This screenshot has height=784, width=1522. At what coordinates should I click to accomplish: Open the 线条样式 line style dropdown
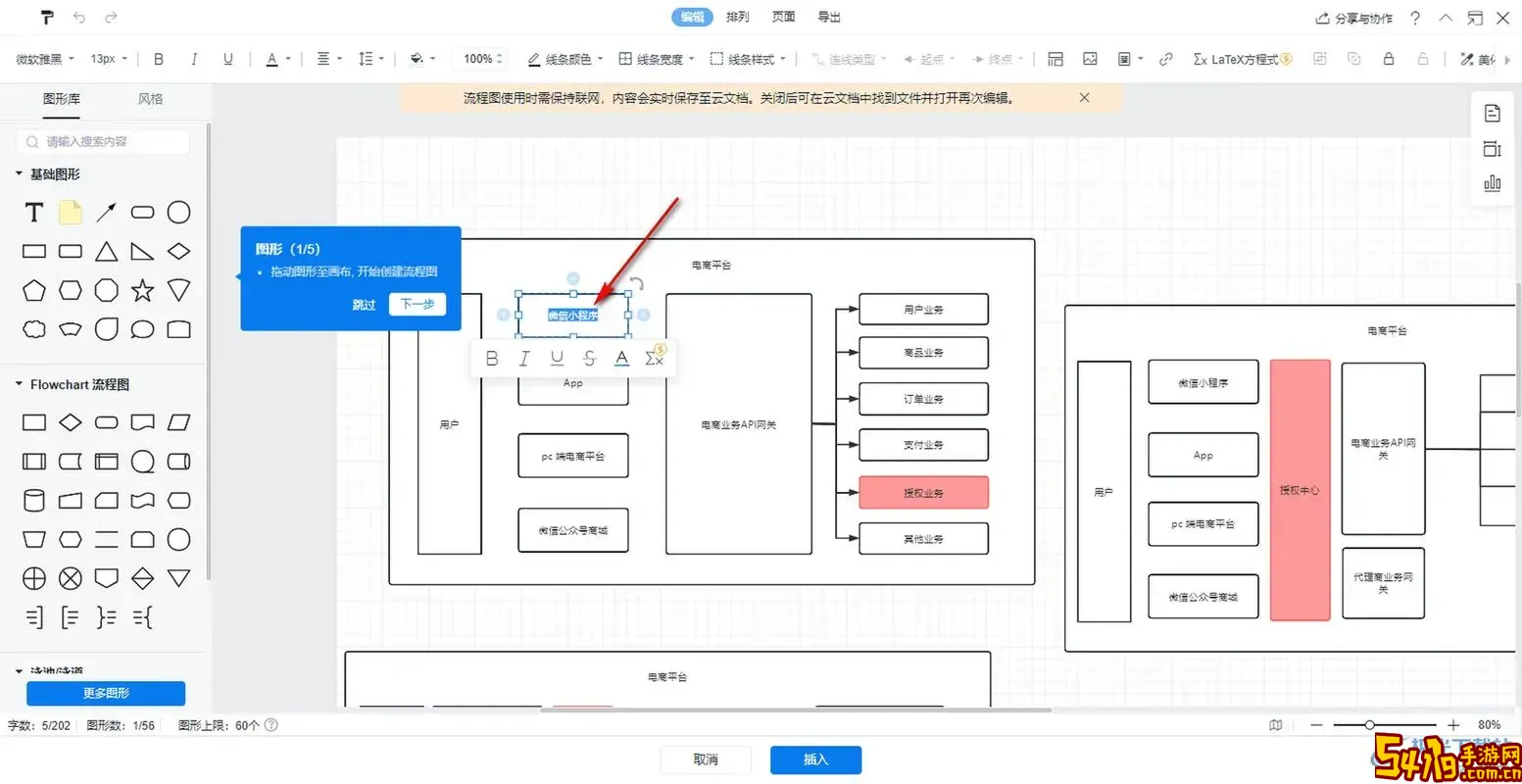click(748, 59)
